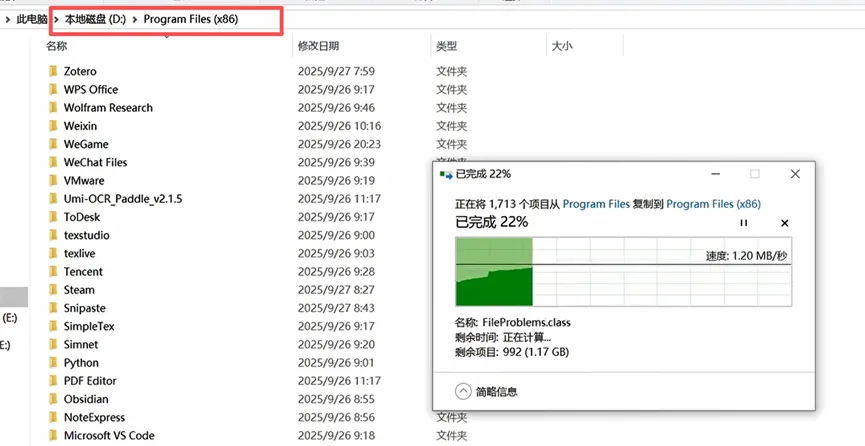Click the 速度: 1.20 MB/秒 label
The image size is (865, 446).
tap(746, 256)
